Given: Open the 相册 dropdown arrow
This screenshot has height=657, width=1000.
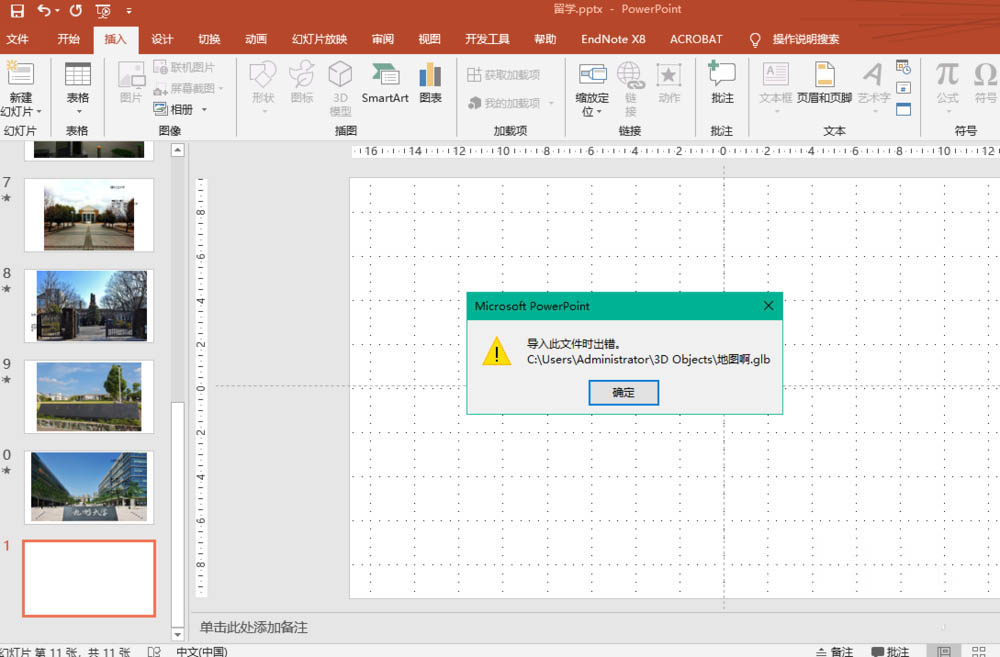Looking at the screenshot, I should point(204,110).
